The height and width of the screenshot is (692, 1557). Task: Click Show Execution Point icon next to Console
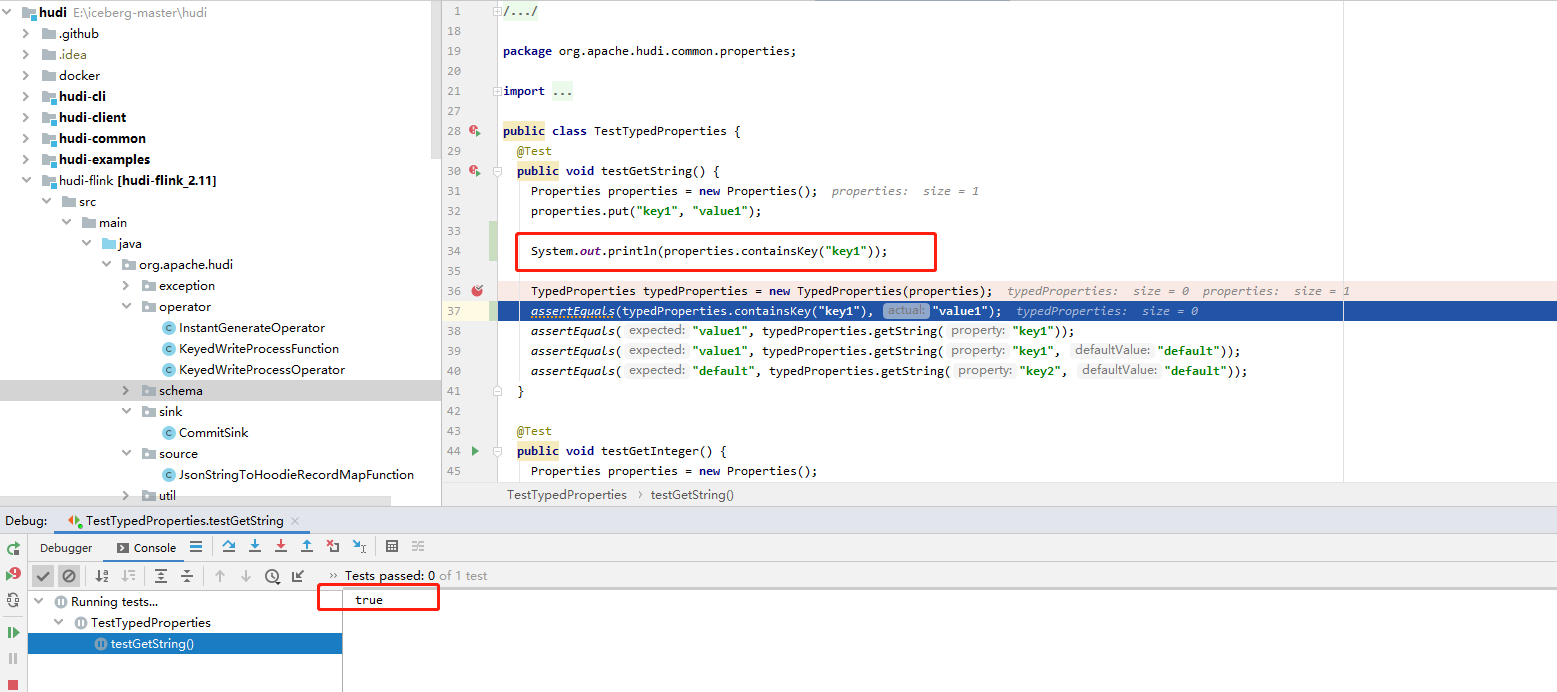(196, 547)
